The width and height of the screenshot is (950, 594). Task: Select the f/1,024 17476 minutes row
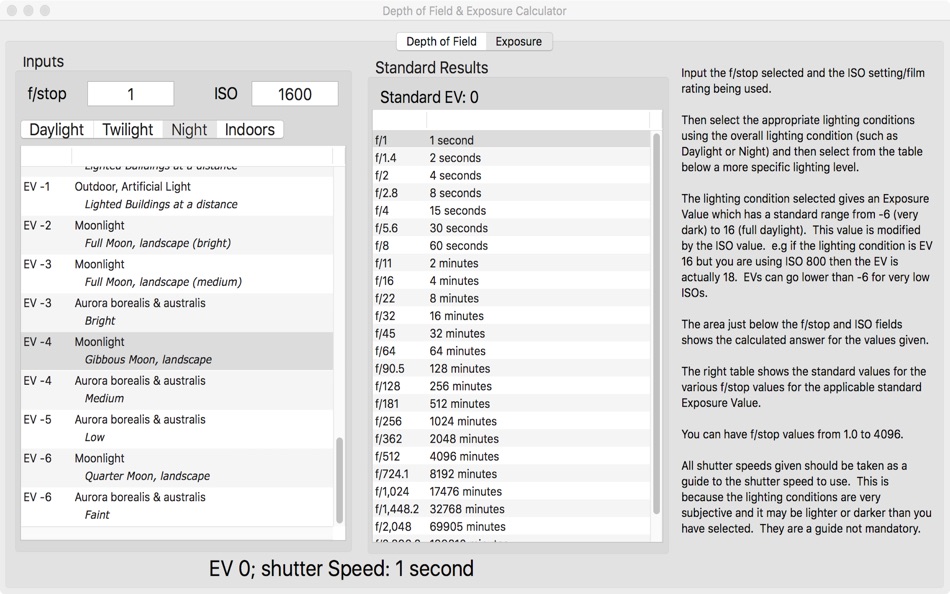click(511, 492)
